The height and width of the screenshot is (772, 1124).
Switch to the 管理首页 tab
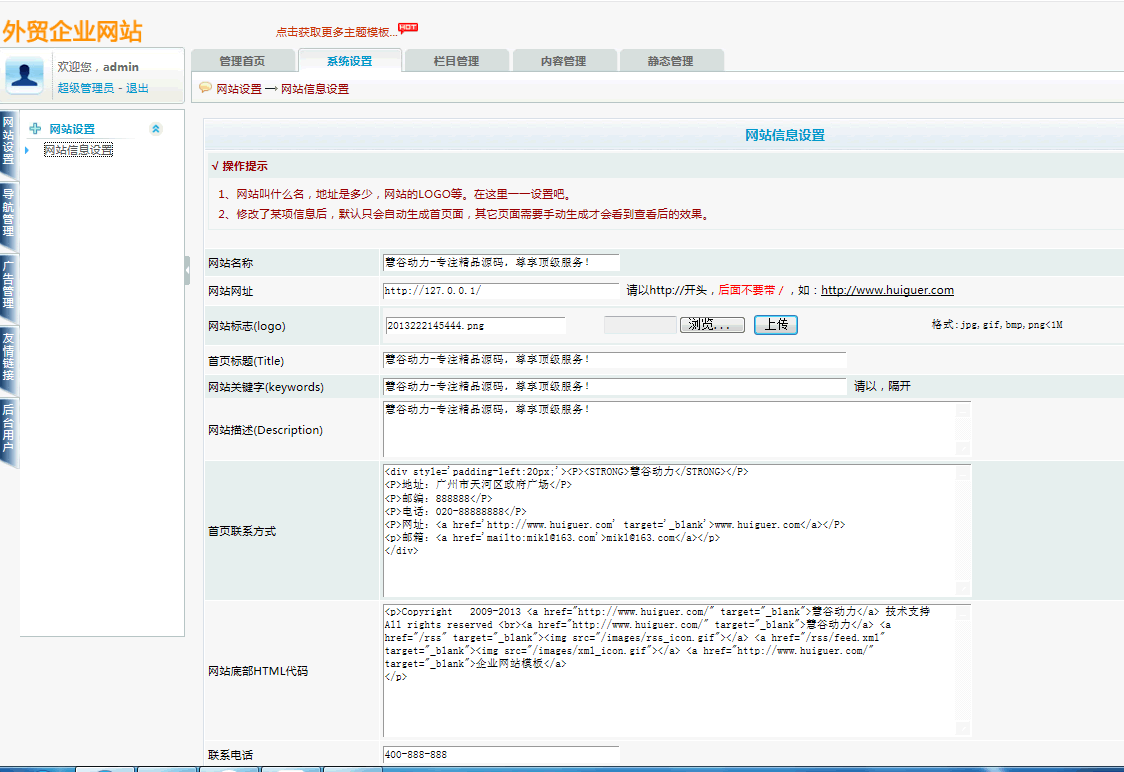(x=242, y=61)
